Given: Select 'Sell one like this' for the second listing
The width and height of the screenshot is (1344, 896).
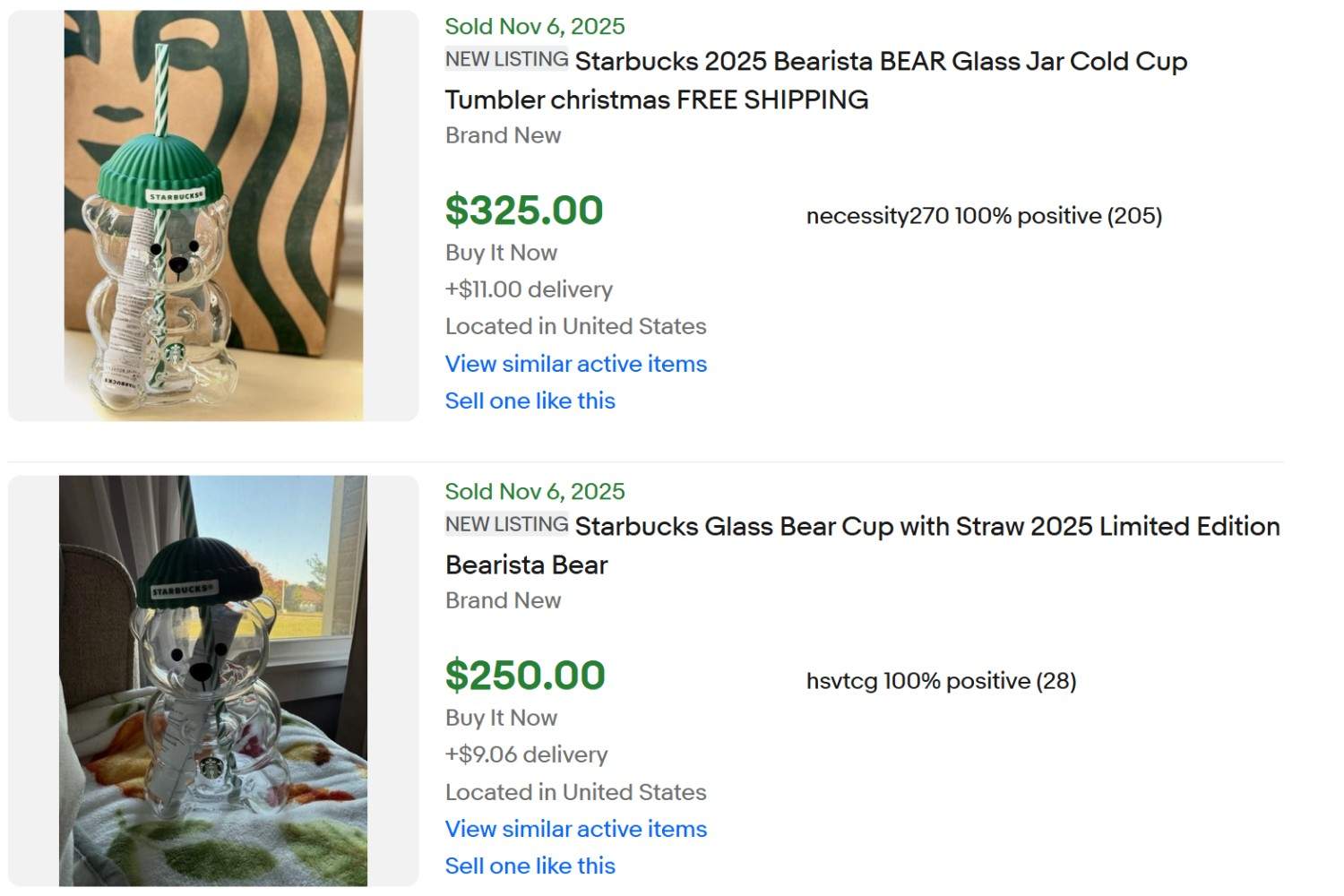Looking at the screenshot, I should (530, 866).
